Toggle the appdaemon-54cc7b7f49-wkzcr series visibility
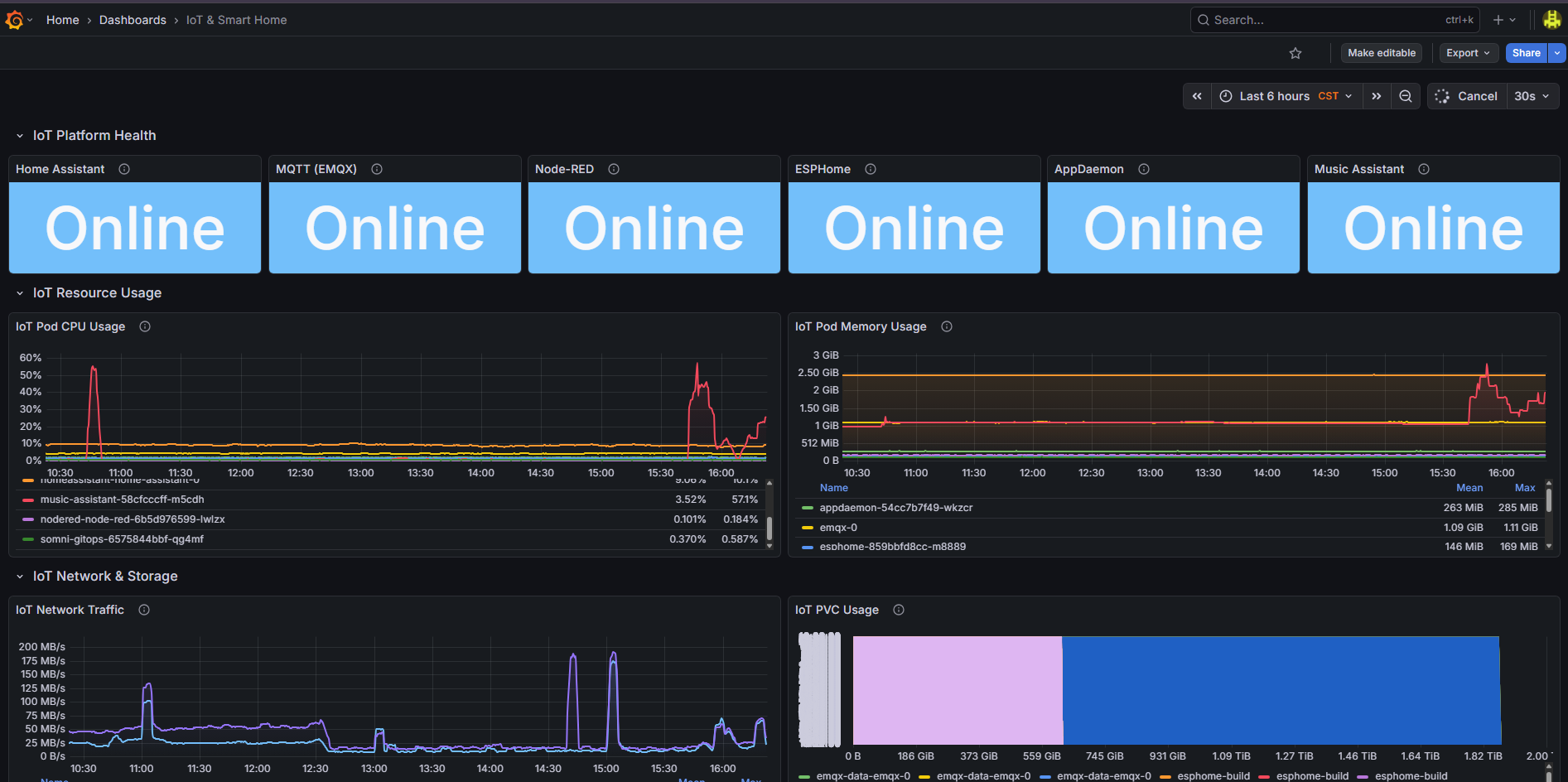Image resolution: width=1568 pixels, height=782 pixels. click(895, 507)
